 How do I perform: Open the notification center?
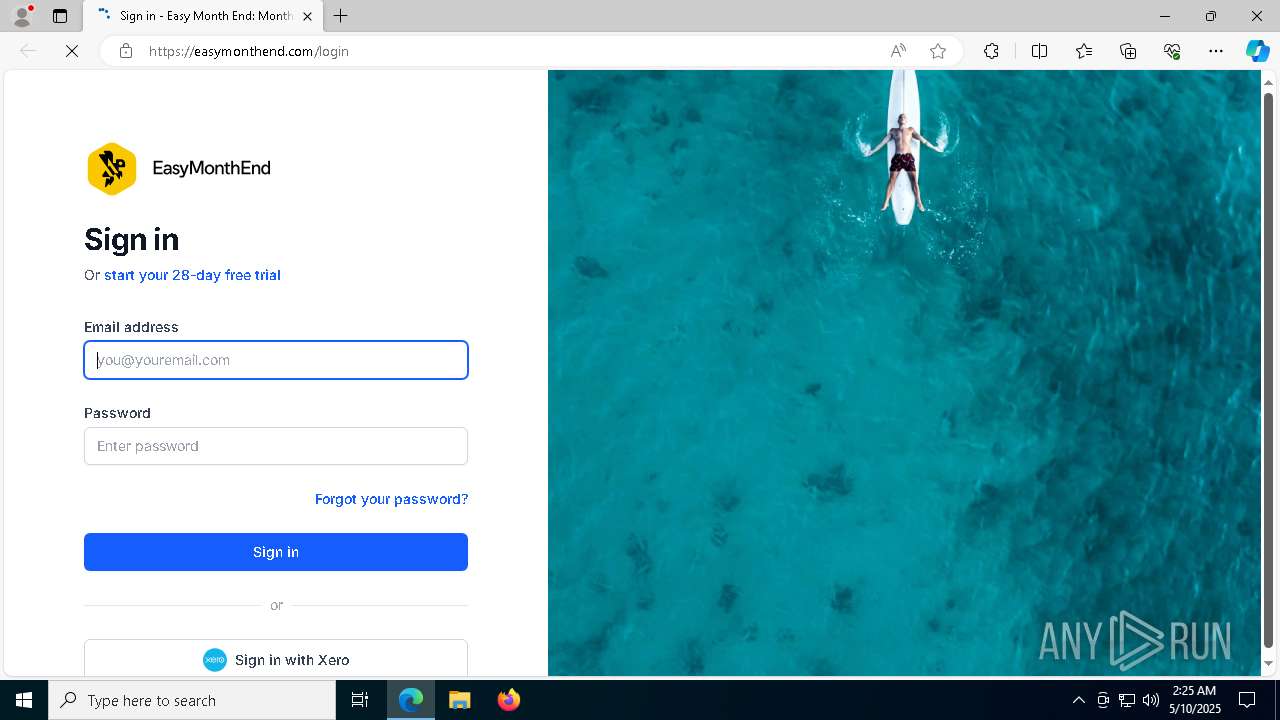coord(1247,700)
